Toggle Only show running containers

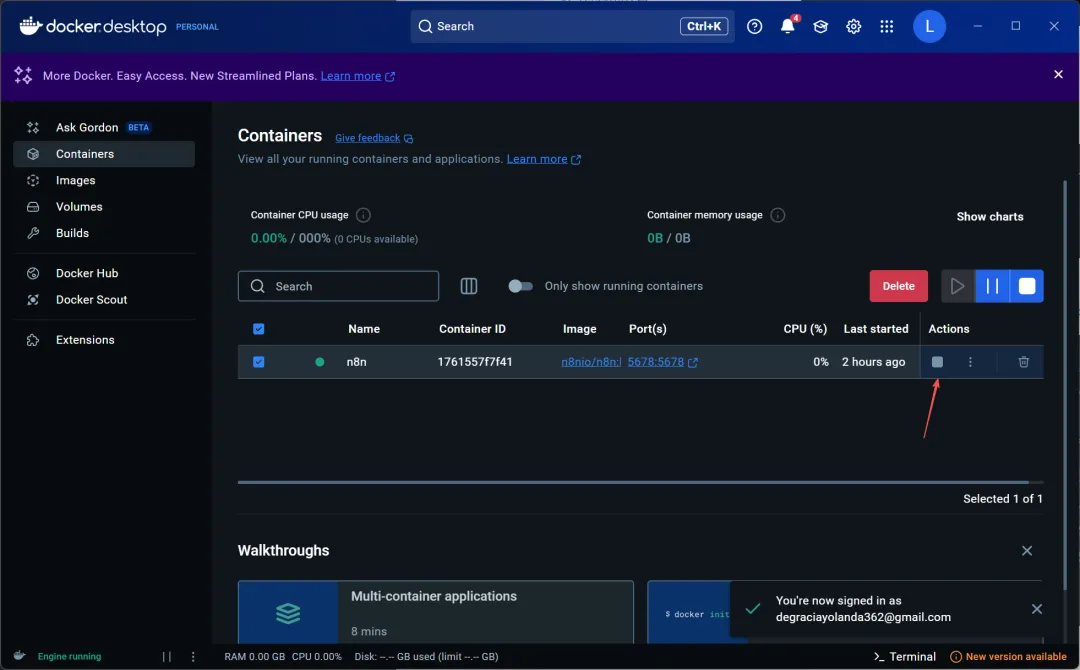pos(520,286)
